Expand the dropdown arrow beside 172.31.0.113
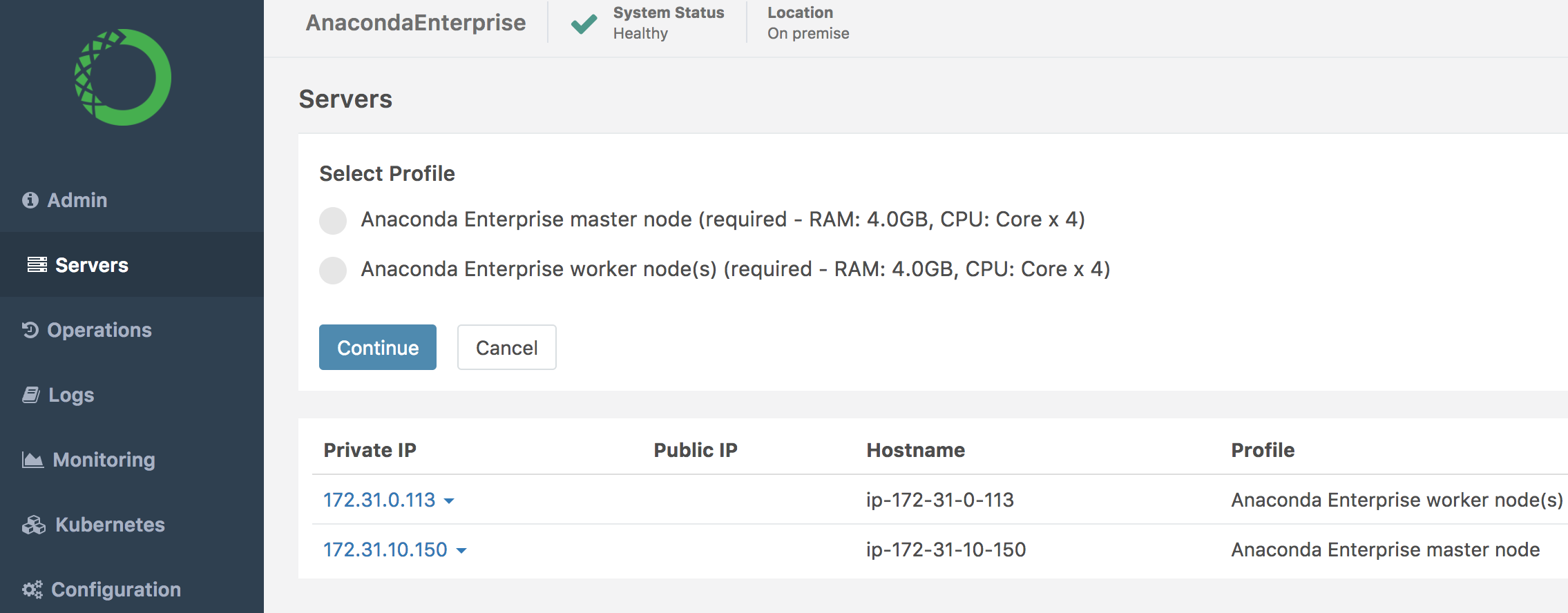This screenshot has height=613, width=1568. click(449, 501)
